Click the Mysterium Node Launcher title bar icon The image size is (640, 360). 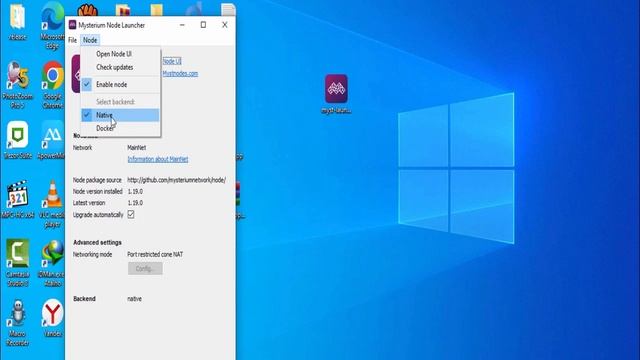[x=72, y=25]
